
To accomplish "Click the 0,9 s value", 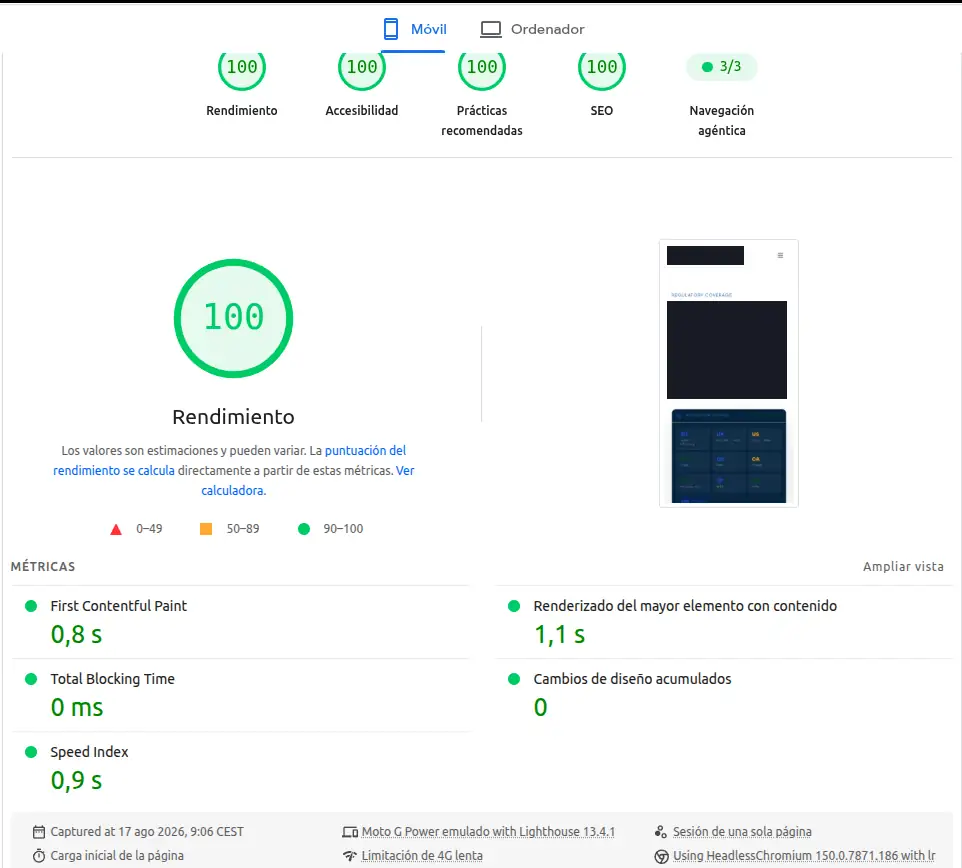I will pyautogui.click(x=77, y=780).
